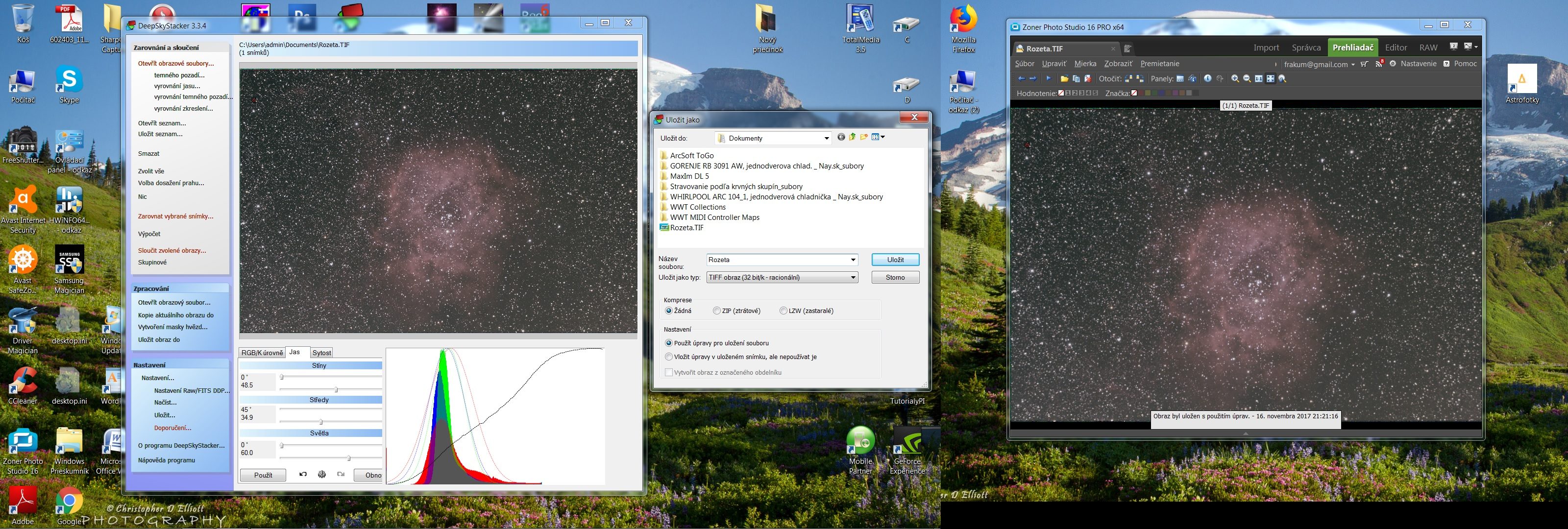The width and height of the screenshot is (1568, 529).
Task: Adjust the Středy lower slider handle
Action: point(321,422)
